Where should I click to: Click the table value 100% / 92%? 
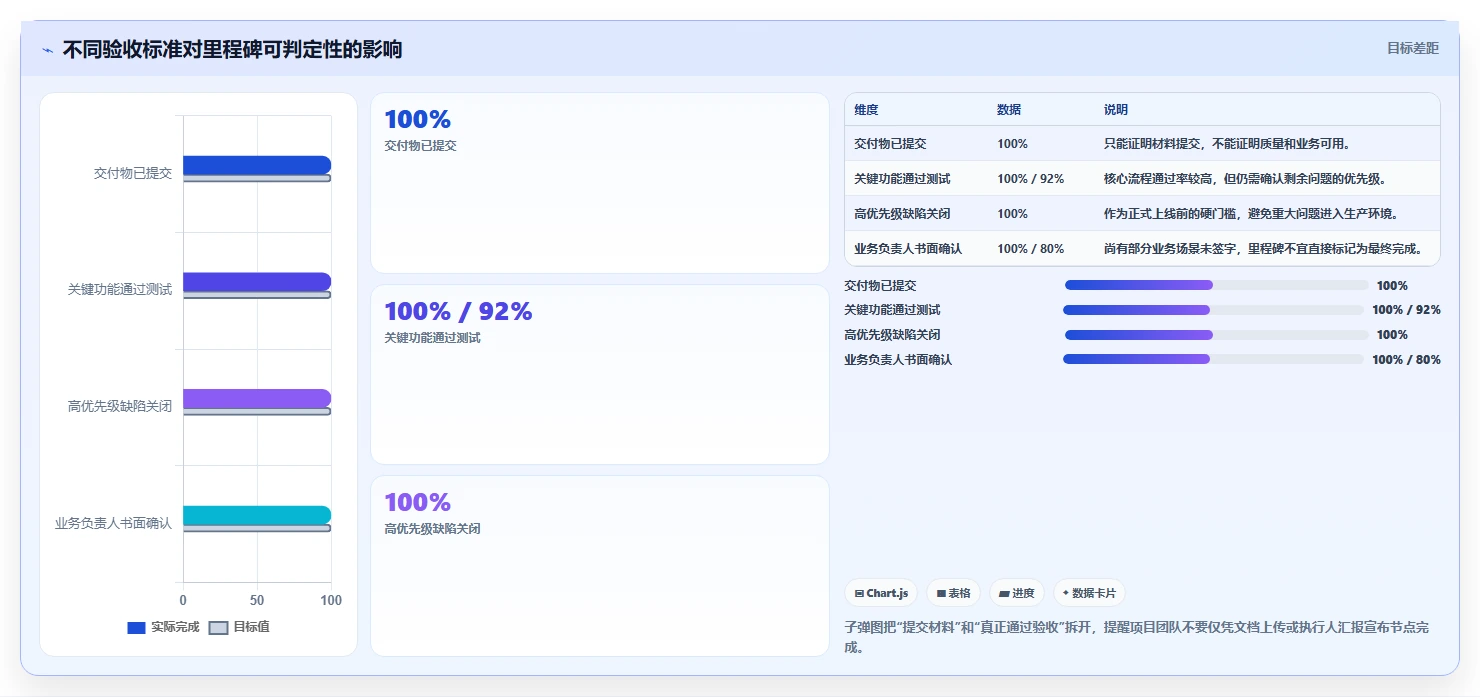coord(1030,179)
